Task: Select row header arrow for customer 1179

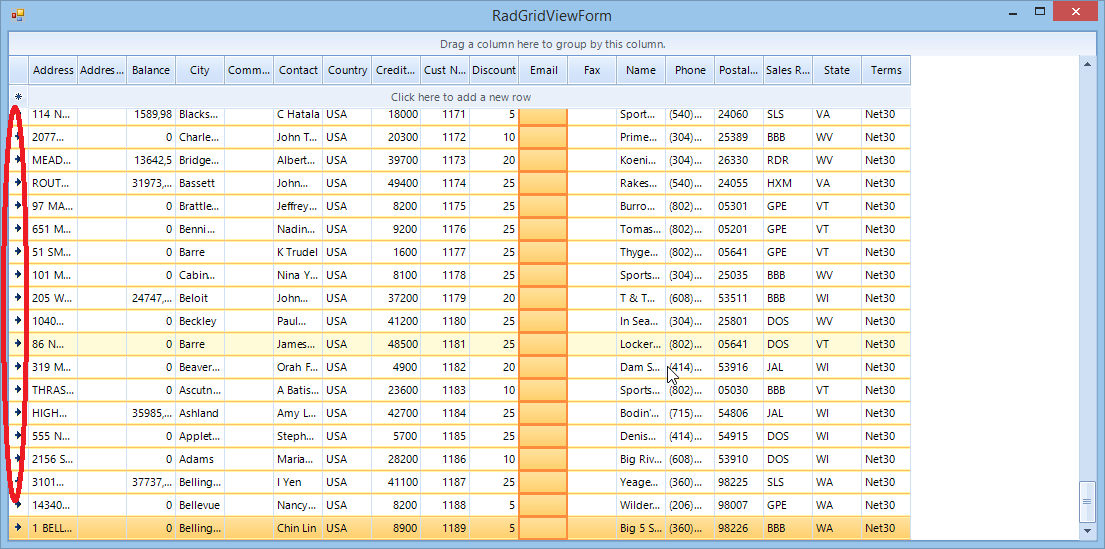Action: coord(18,298)
